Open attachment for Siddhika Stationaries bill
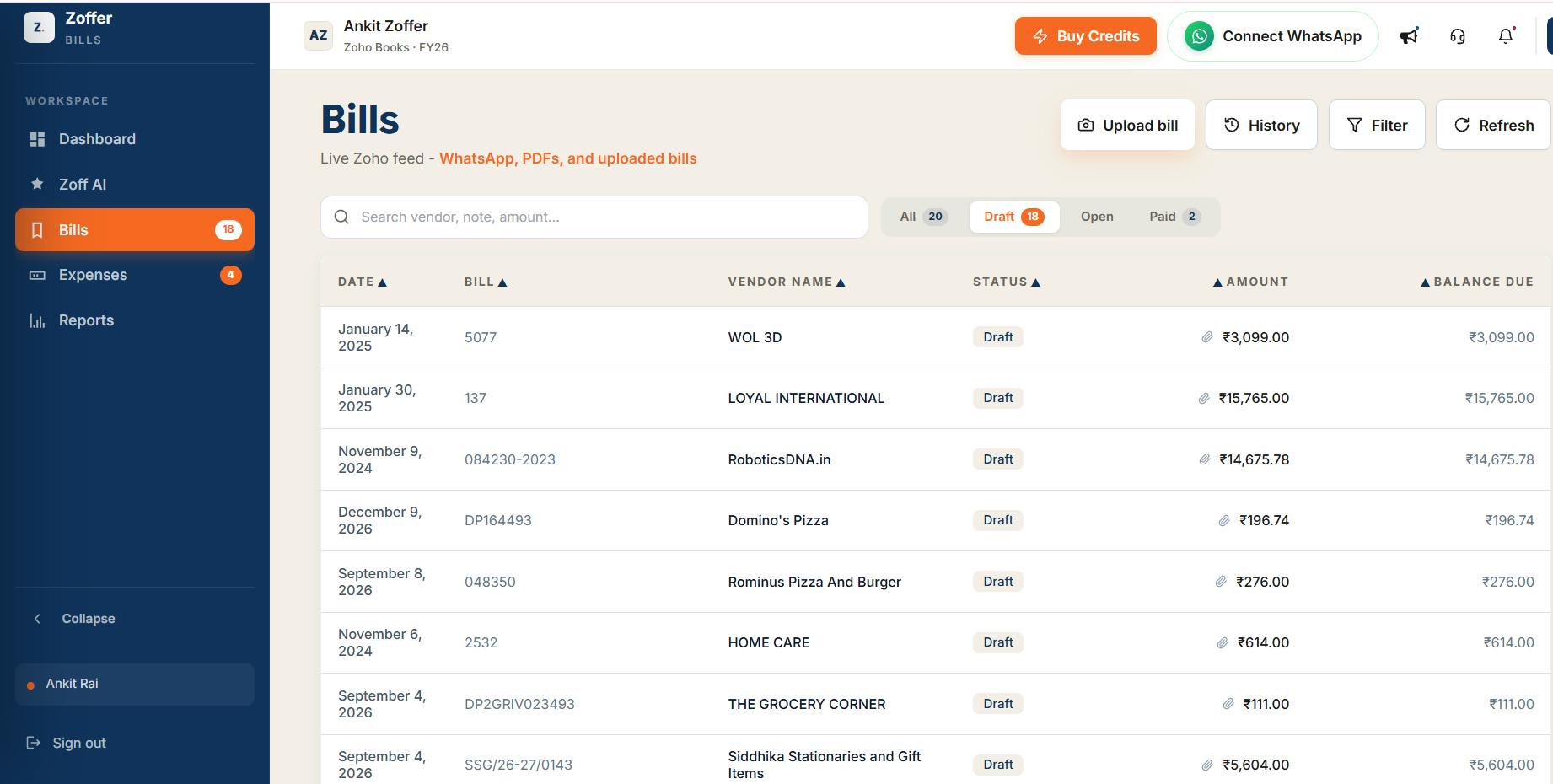Viewport: 1553px width, 784px height. [x=1207, y=765]
